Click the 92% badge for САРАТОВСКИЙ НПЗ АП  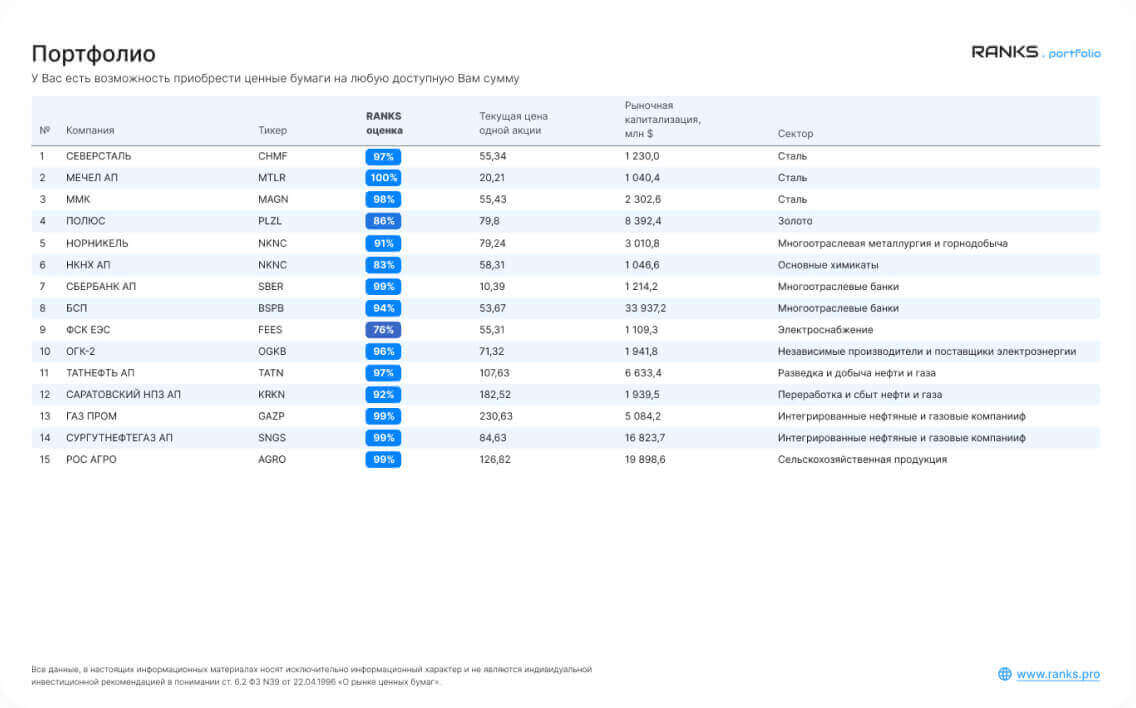click(383, 395)
